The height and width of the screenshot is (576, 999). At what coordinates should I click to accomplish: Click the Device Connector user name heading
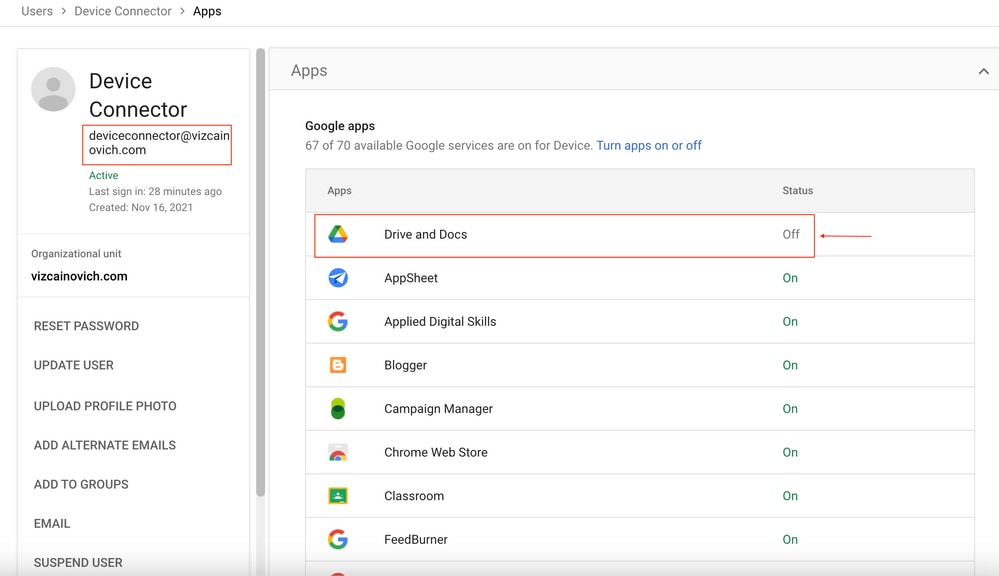coord(138,95)
